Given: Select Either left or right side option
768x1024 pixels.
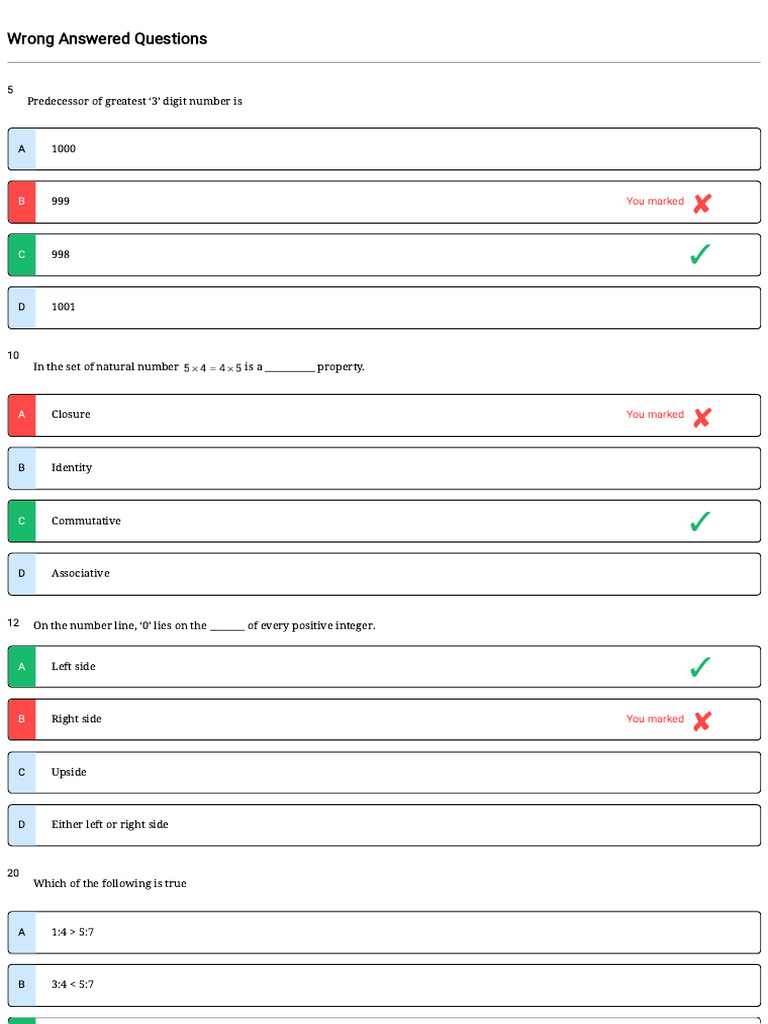Looking at the screenshot, I should coord(384,825).
